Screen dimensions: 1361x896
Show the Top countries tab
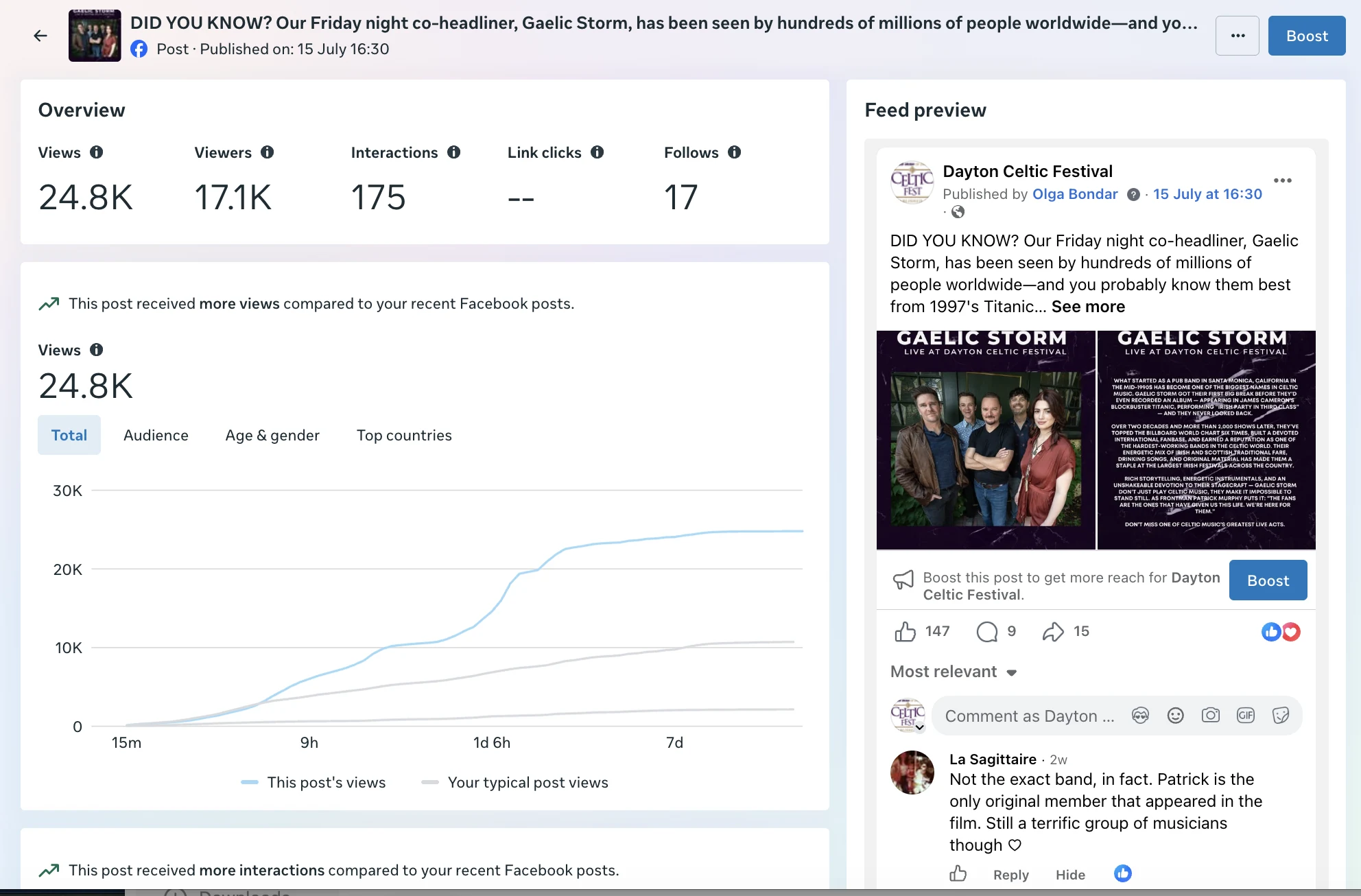point(404,435)
